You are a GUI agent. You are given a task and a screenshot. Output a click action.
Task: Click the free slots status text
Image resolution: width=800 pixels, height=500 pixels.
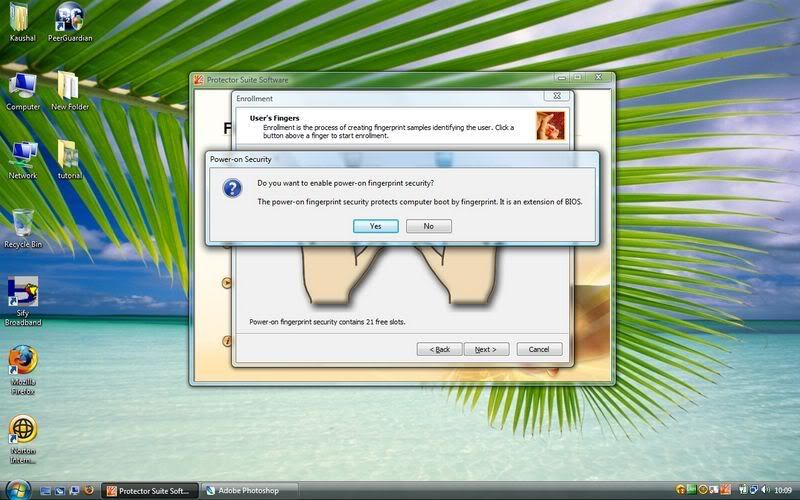pyautogui.click(x=327, y=322)
